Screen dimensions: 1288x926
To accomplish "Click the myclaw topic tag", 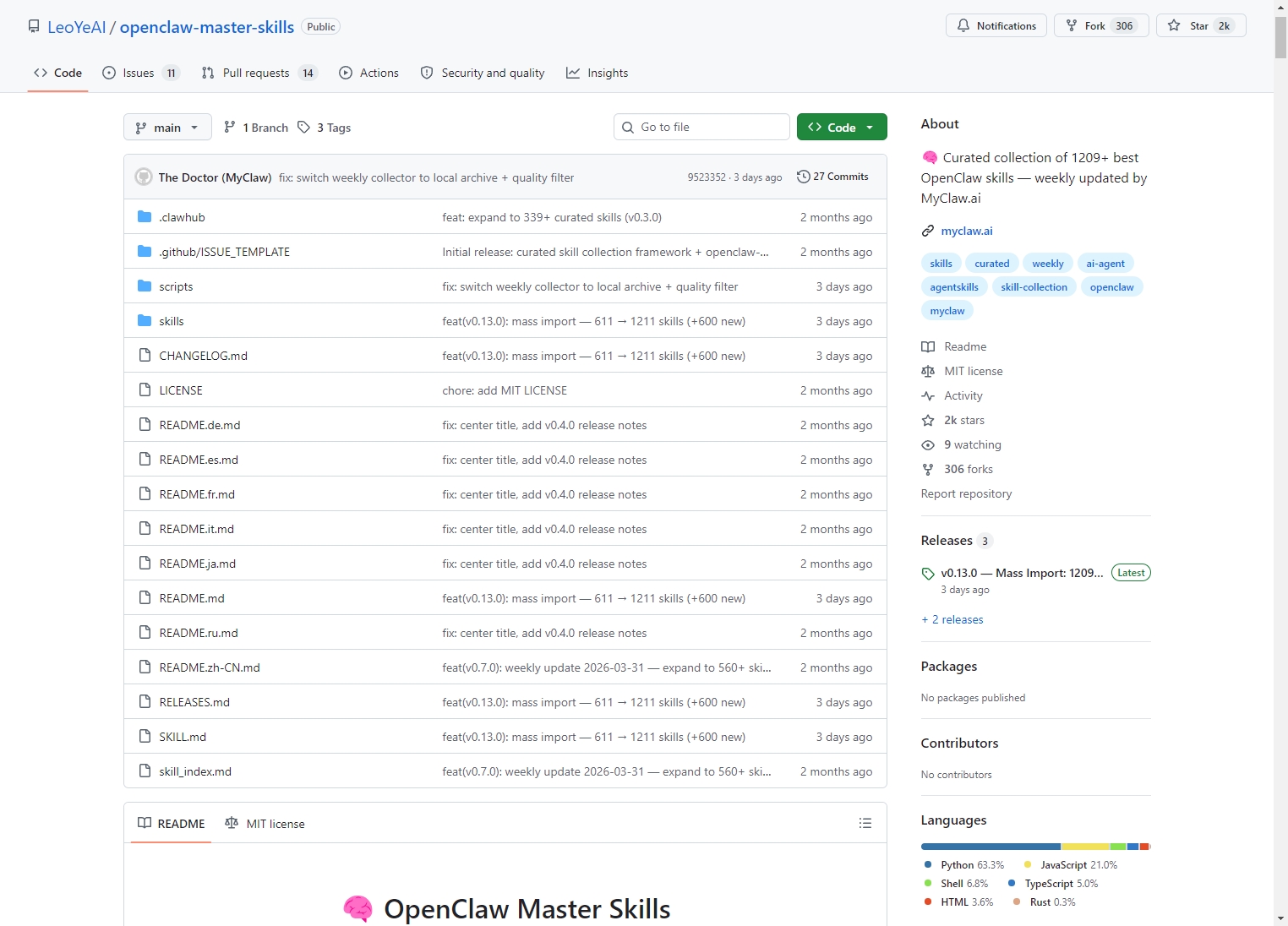I will [947, 311].
